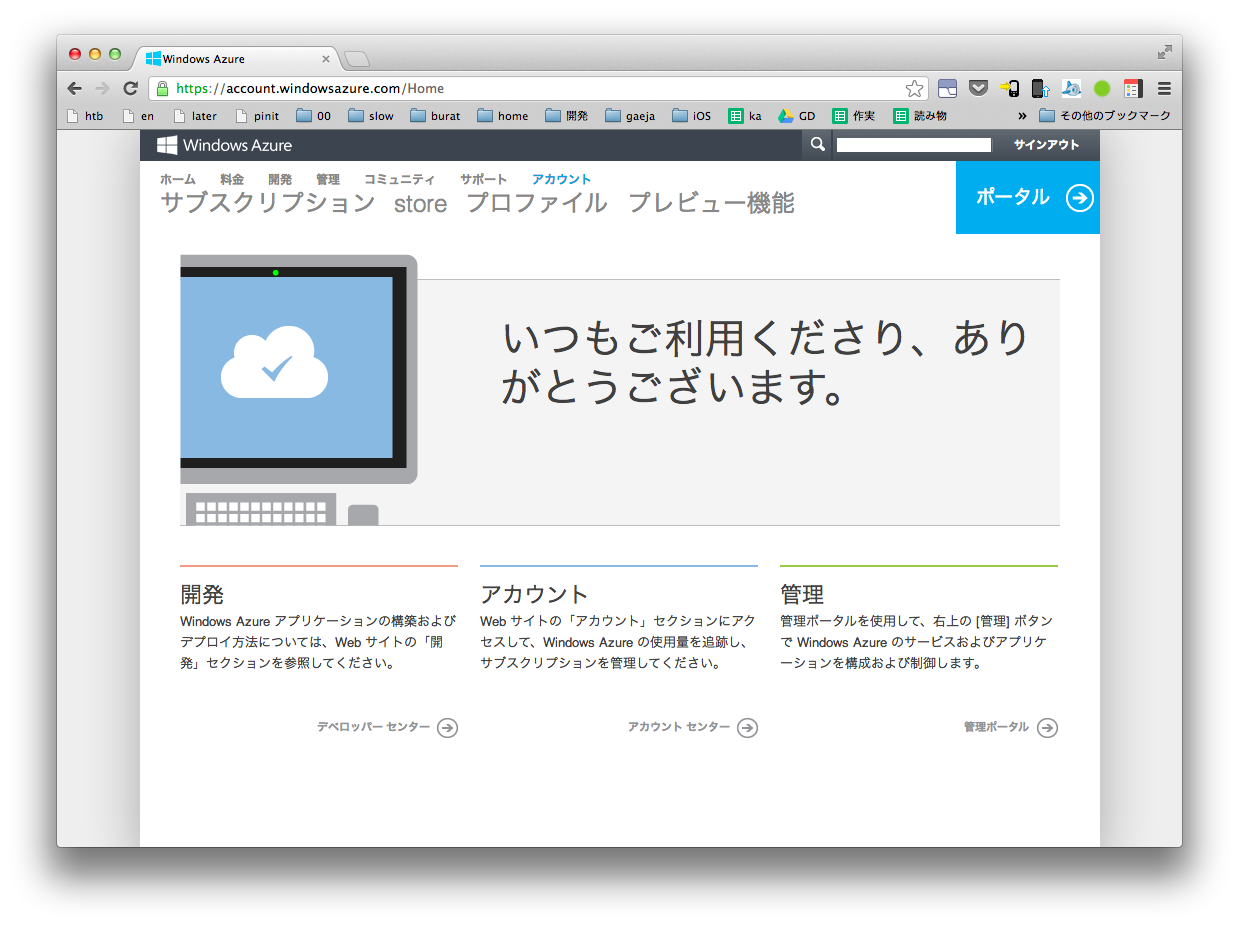Open the 作実 spreadsheet bookmark
The width and height of the screenshot is (1239, 926).
(x=854, y=116)
